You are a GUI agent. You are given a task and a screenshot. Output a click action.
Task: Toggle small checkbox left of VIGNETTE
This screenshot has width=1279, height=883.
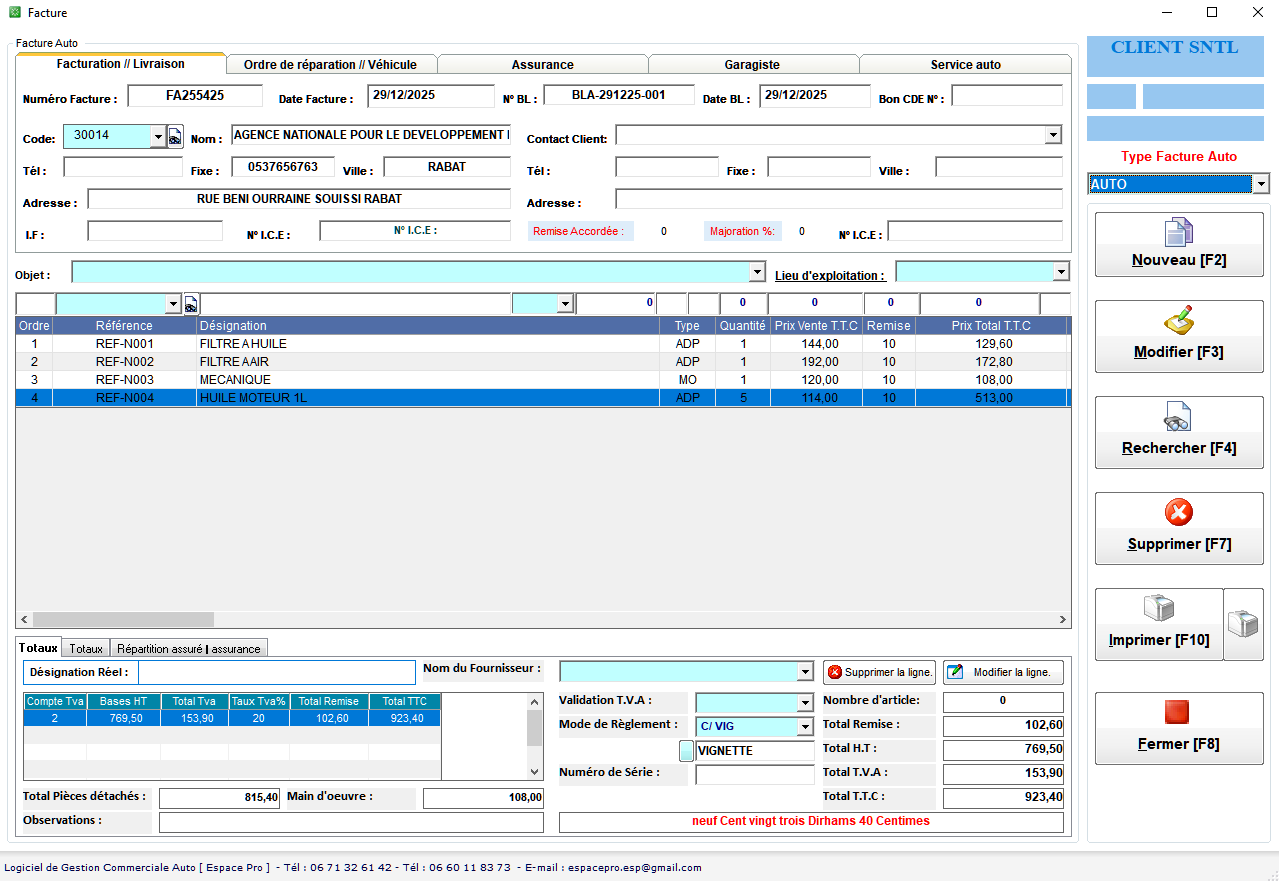[686, 750]
